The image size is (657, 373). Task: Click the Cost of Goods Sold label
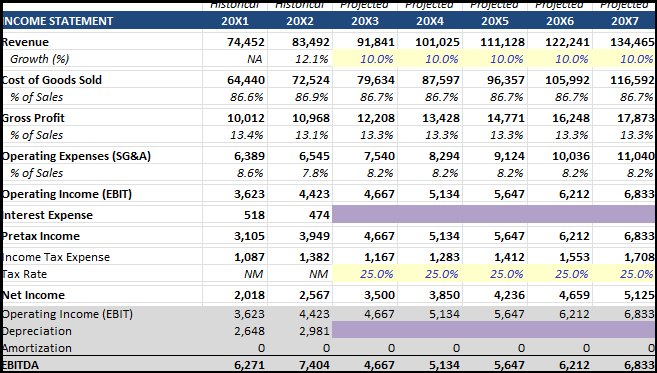[x=52, y=80]
